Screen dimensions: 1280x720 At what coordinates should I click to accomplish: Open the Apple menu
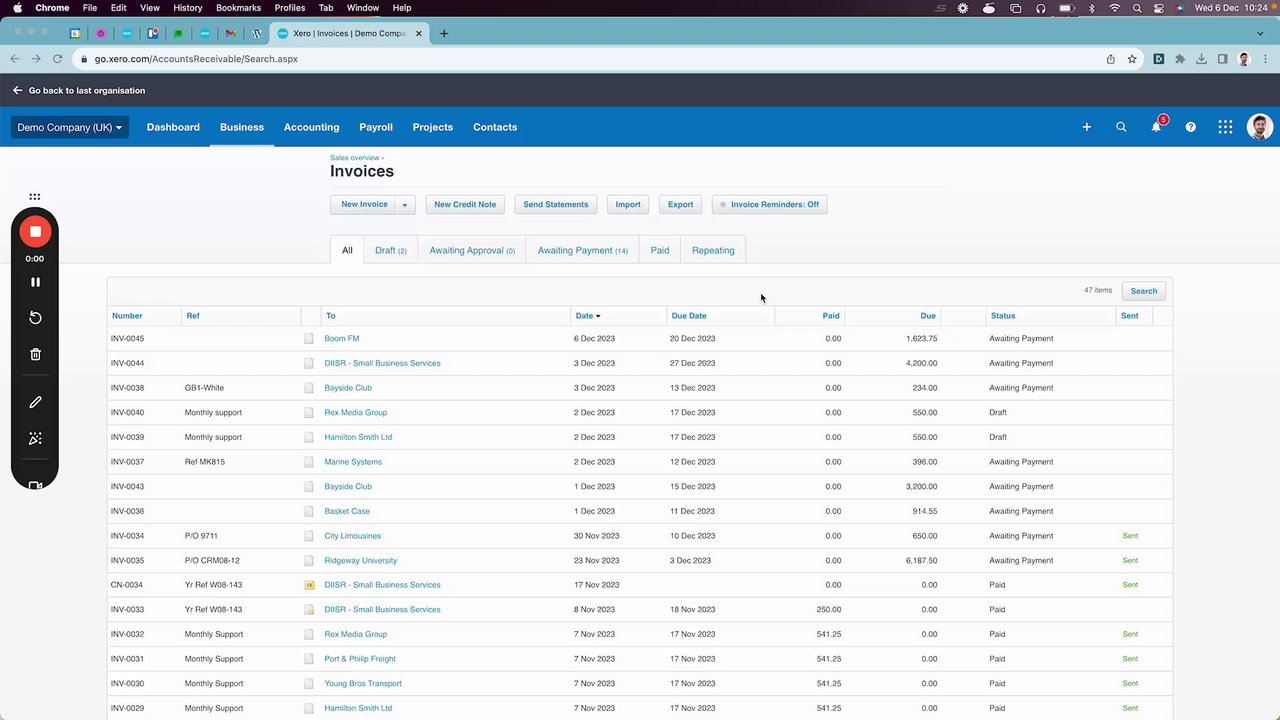pos(17,8)
